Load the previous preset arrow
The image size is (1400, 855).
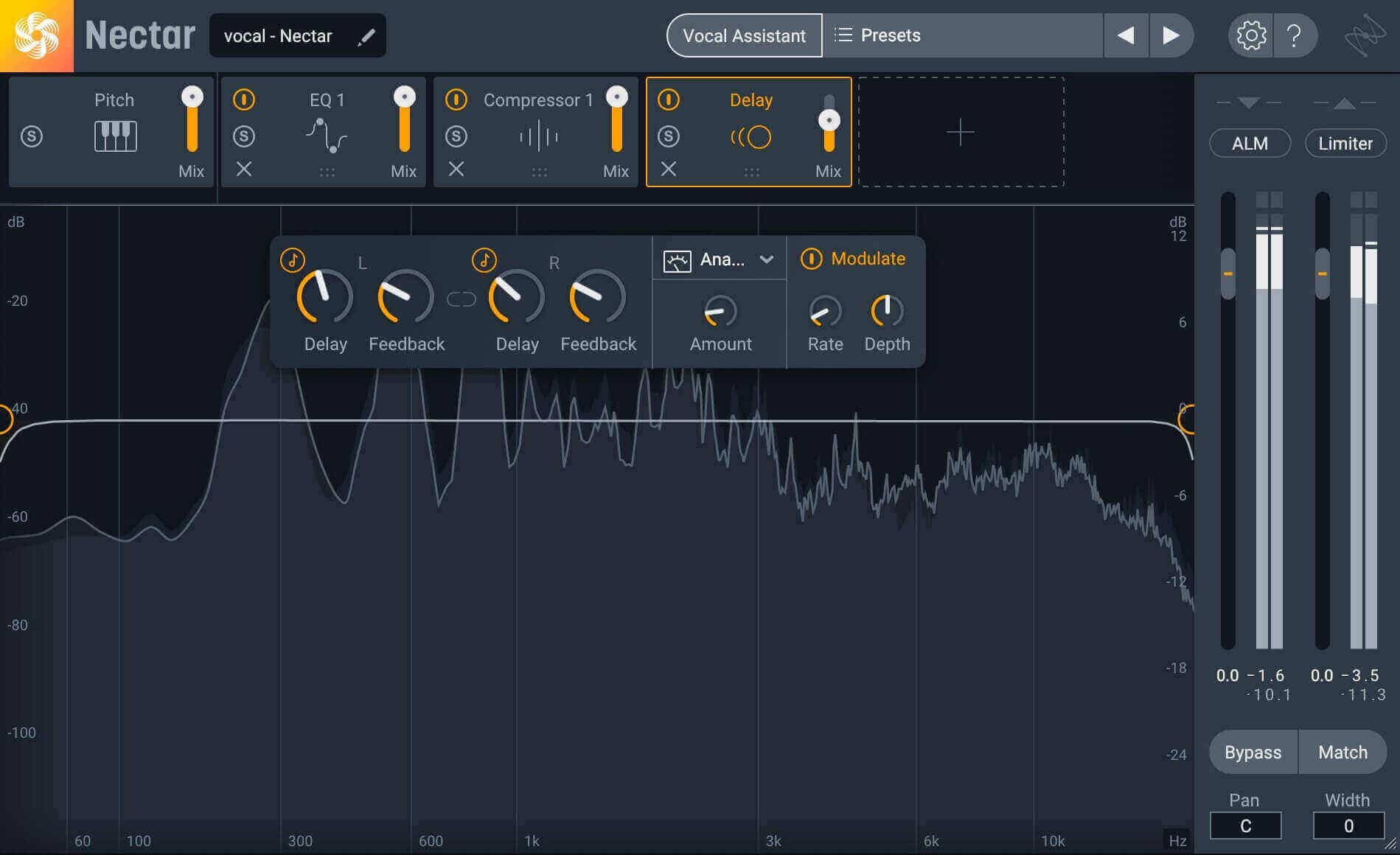1126,35
